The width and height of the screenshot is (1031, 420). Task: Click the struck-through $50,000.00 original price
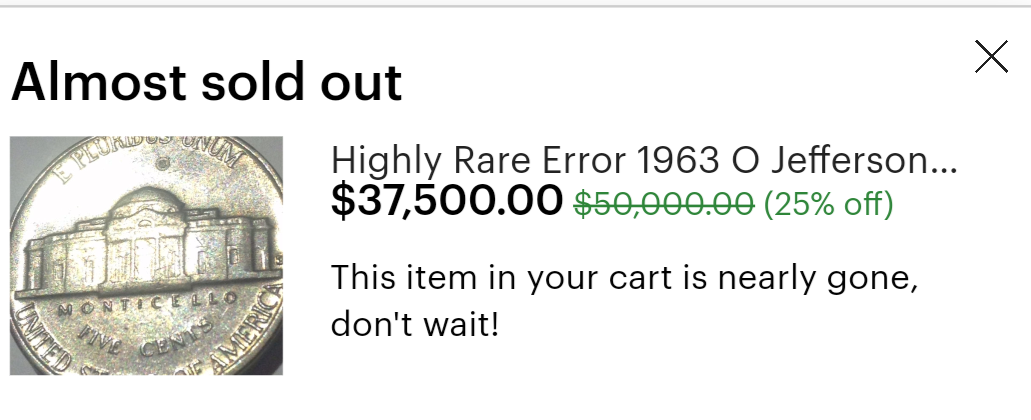(664, 204)
